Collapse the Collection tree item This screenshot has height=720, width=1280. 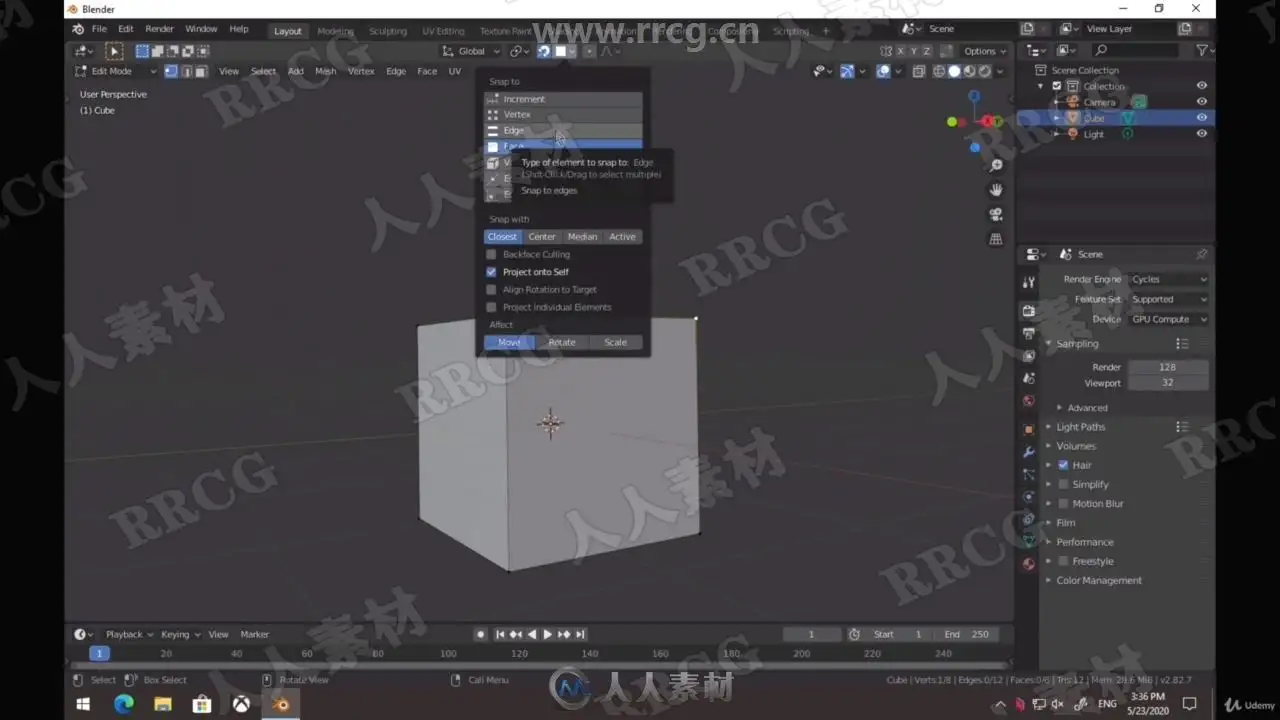click(x=1041, y=86)
